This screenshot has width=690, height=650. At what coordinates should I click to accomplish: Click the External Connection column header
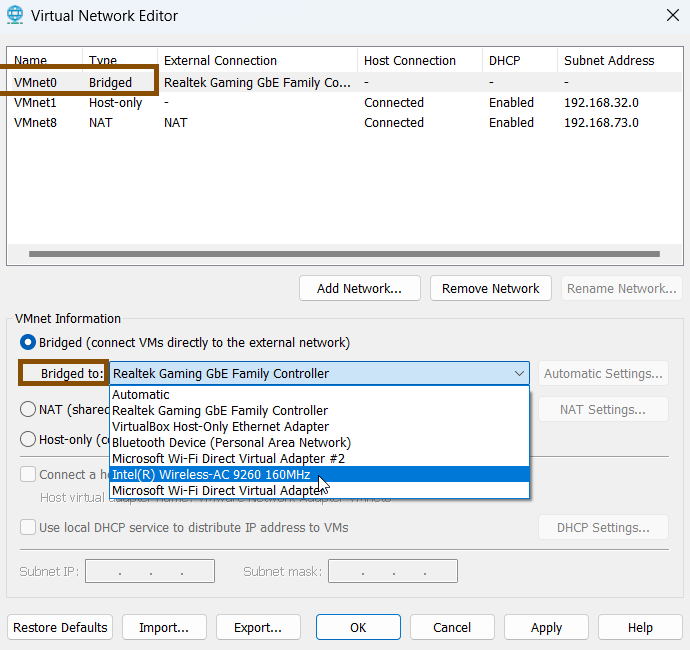tap(257, 60)
